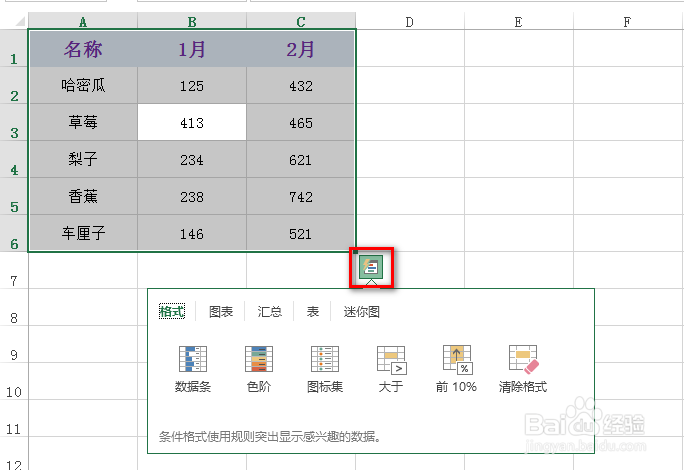Screen dimensions: 684x470
Task: Select column D header
Action: 410,21
